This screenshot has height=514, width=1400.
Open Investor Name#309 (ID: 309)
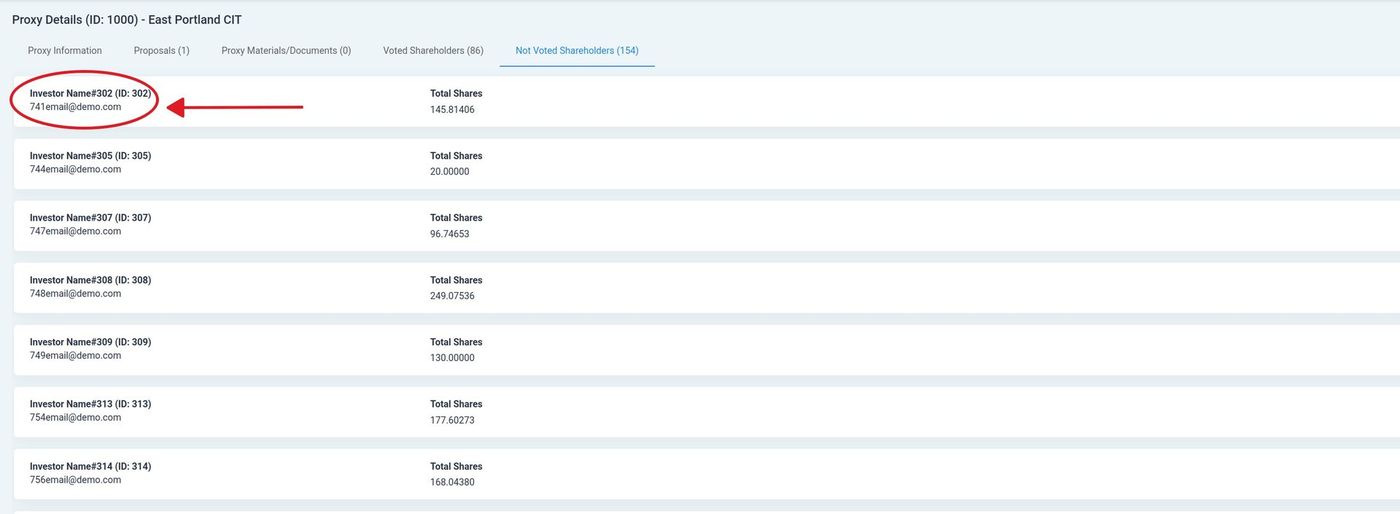pos(90,342)
